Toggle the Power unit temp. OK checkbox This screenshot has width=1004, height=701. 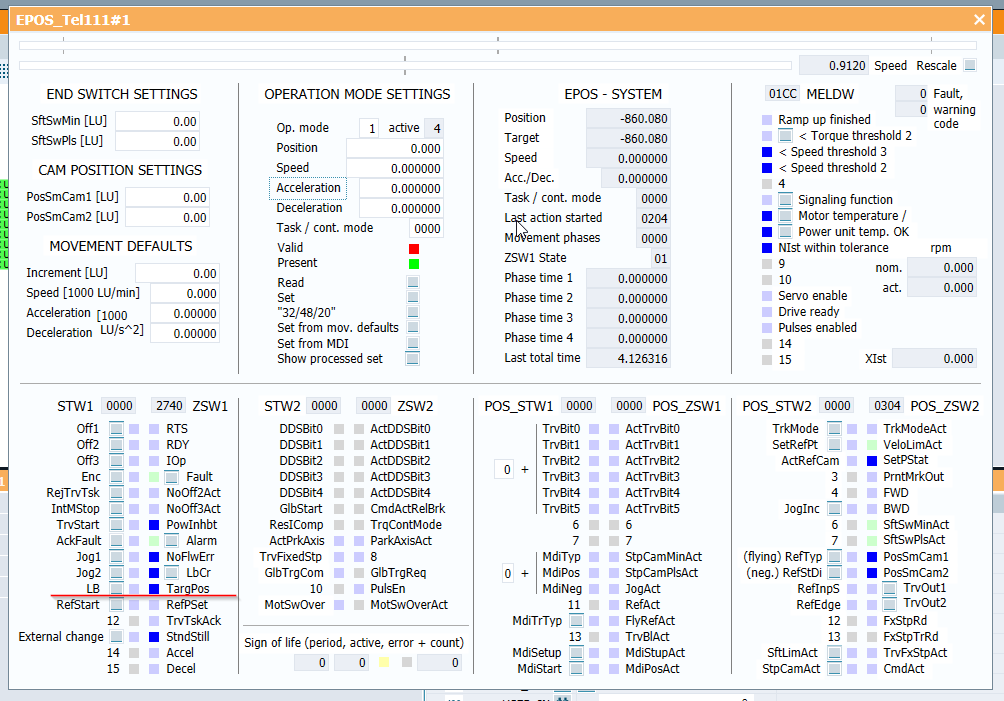785,232
